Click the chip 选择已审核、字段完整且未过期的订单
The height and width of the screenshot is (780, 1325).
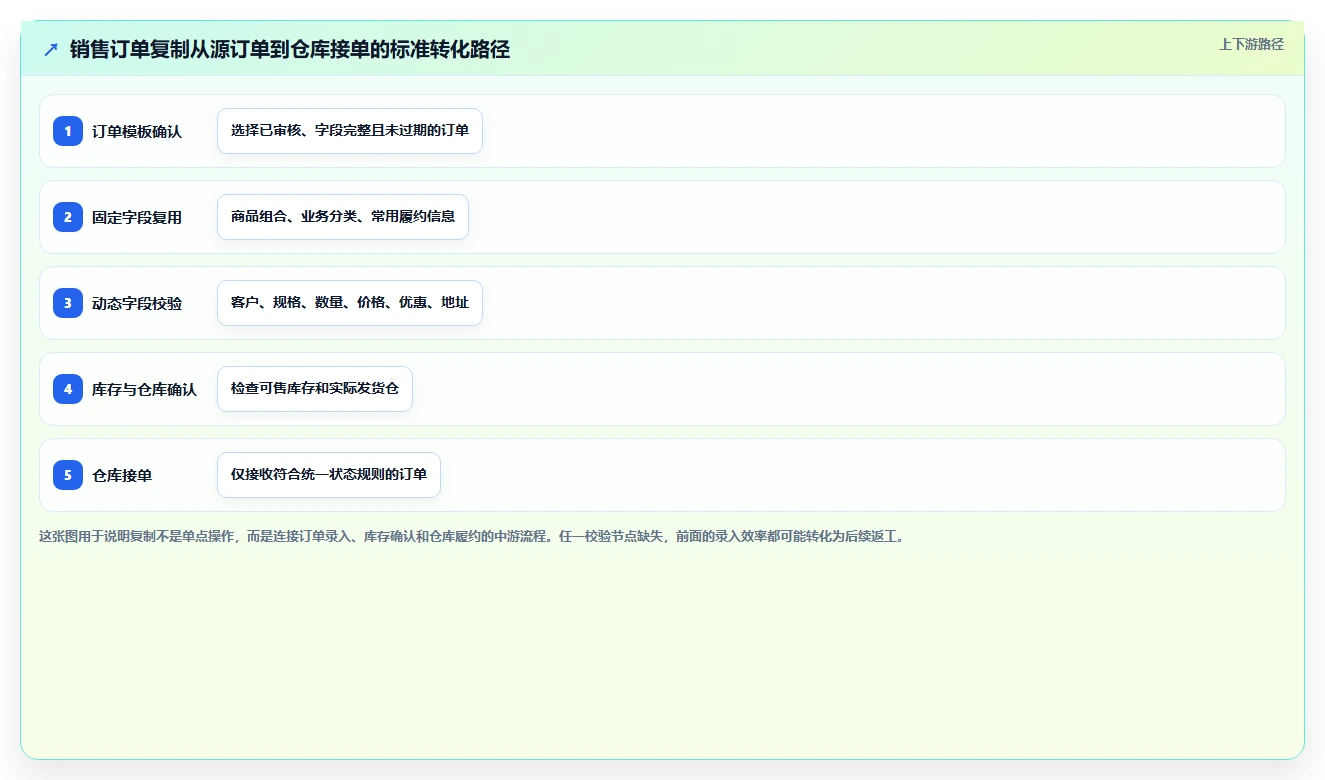[x=350, y=131]
